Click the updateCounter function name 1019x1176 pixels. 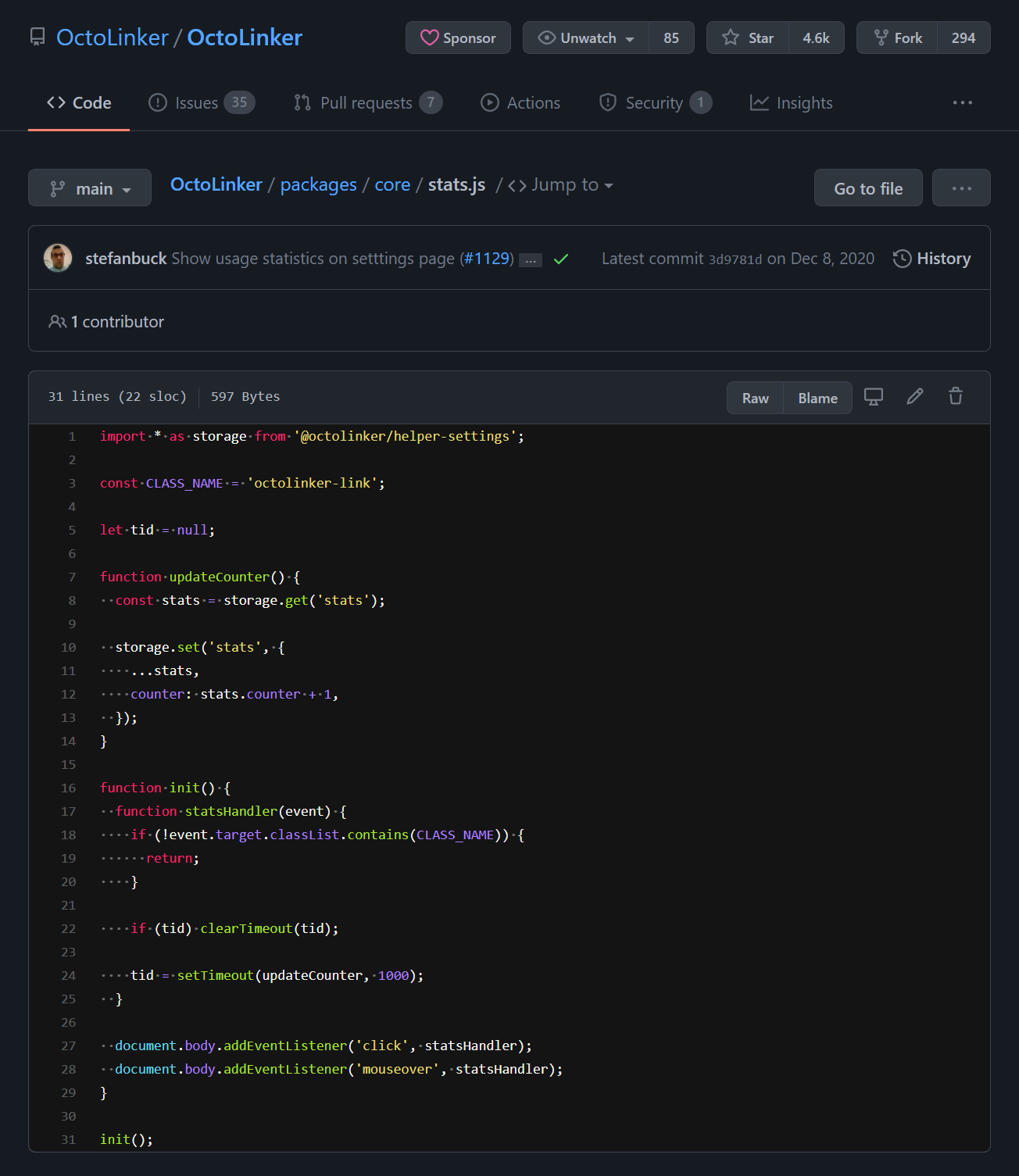tap(220, 577)
